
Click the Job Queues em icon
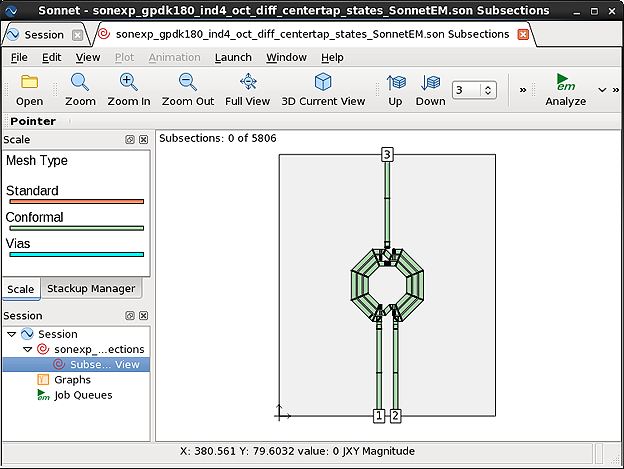point(43,395)
